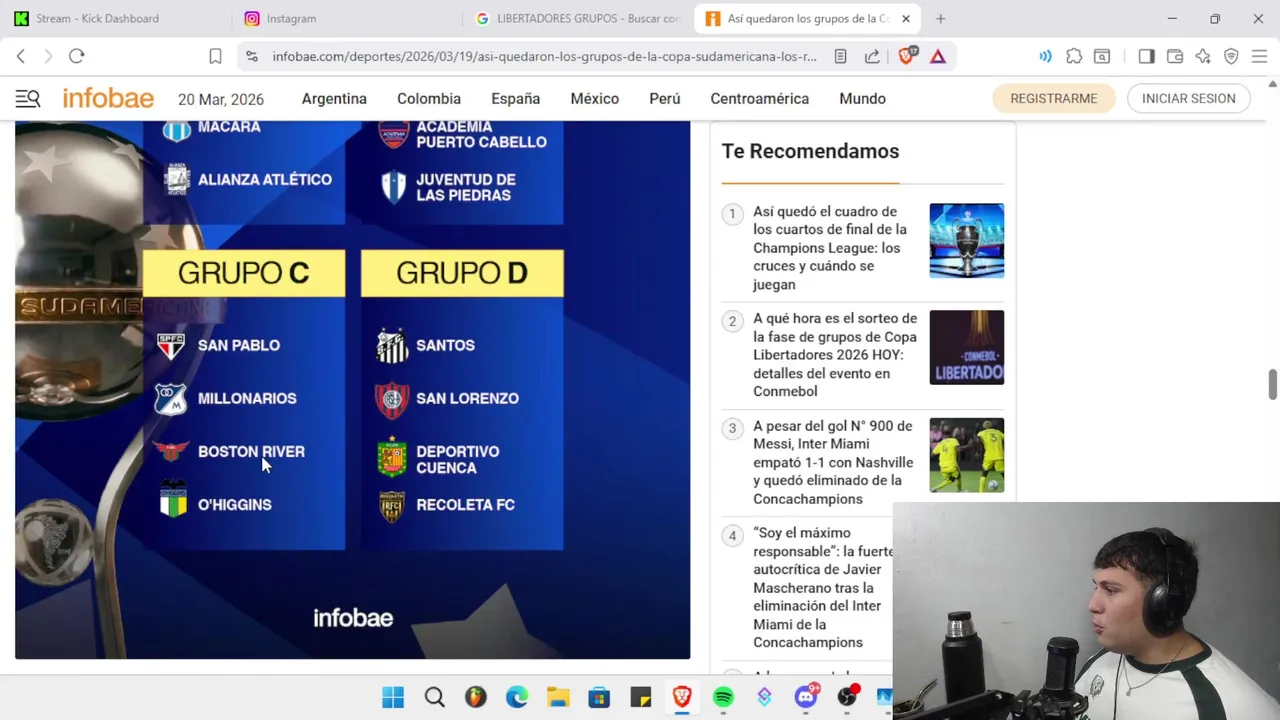Click the text 'O'HIGGINS' in Grupo C
This screenshot has height=720, width=1280.
click(234, 505)
